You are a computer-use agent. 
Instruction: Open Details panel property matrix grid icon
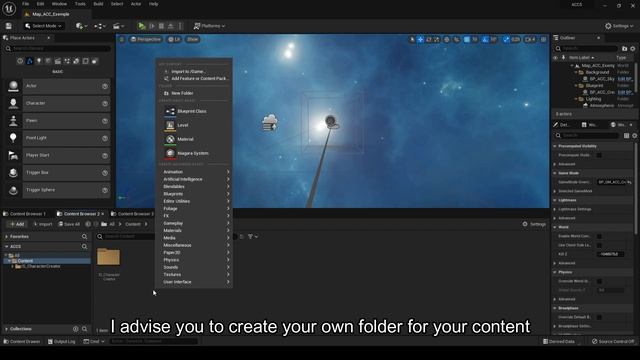627,136
